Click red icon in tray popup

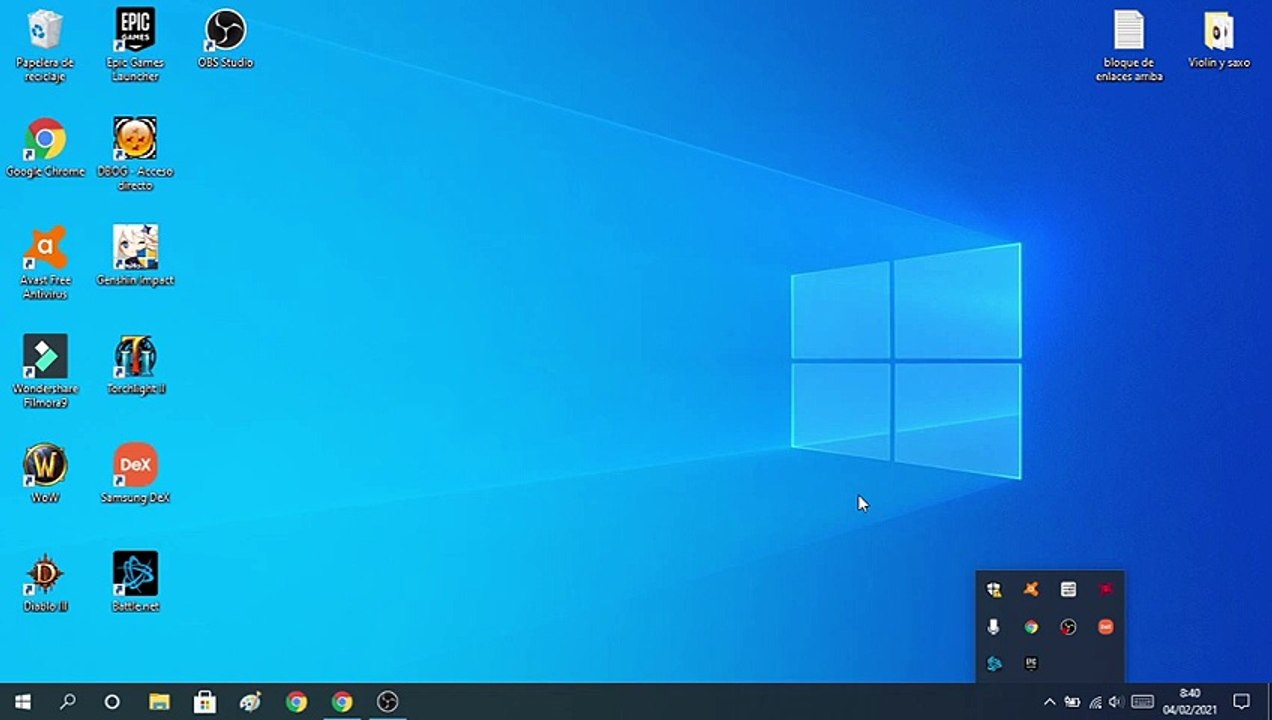pos(1105,590)
